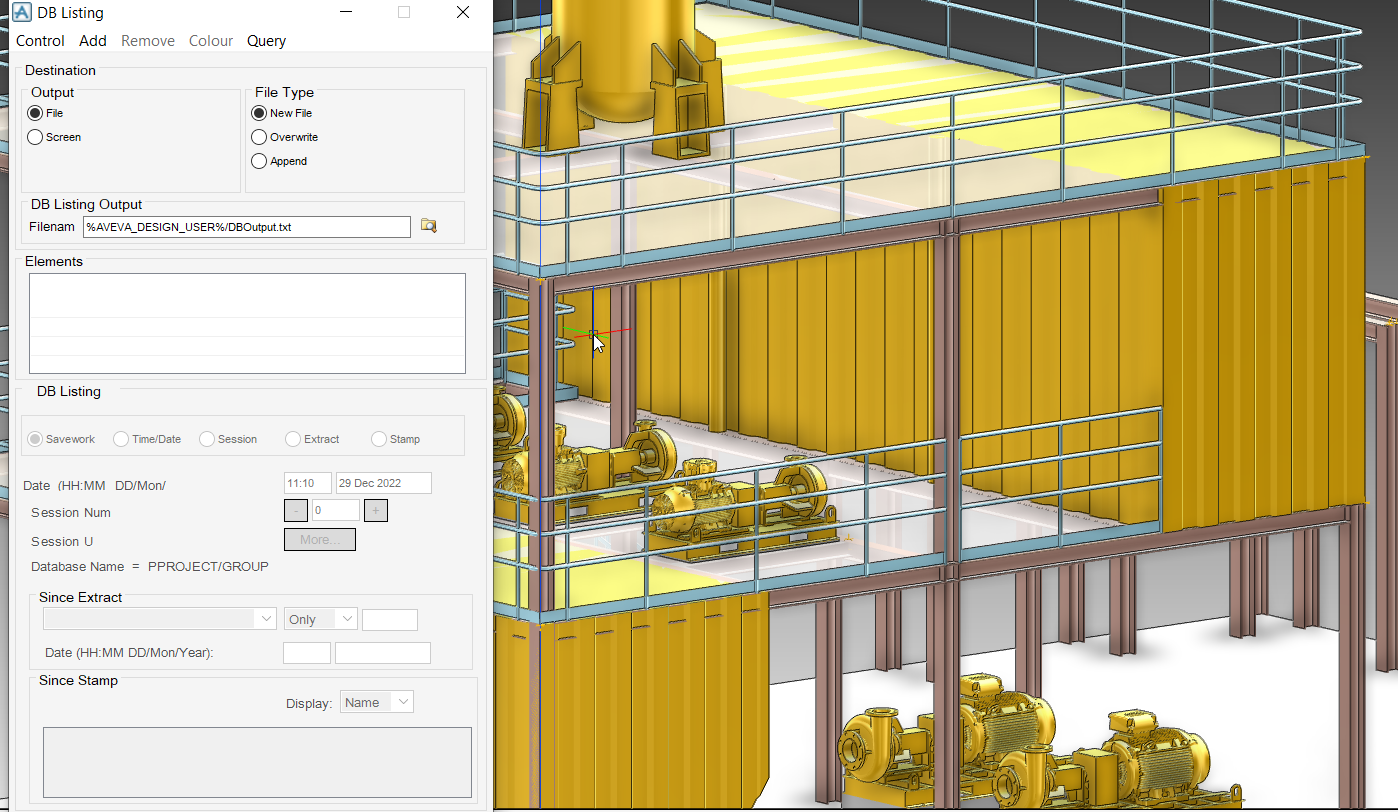Image resolution: width=1398 pixels, height=812 pixels.
Task: Click into the Filename input field
Action: (x=245, y=226)
